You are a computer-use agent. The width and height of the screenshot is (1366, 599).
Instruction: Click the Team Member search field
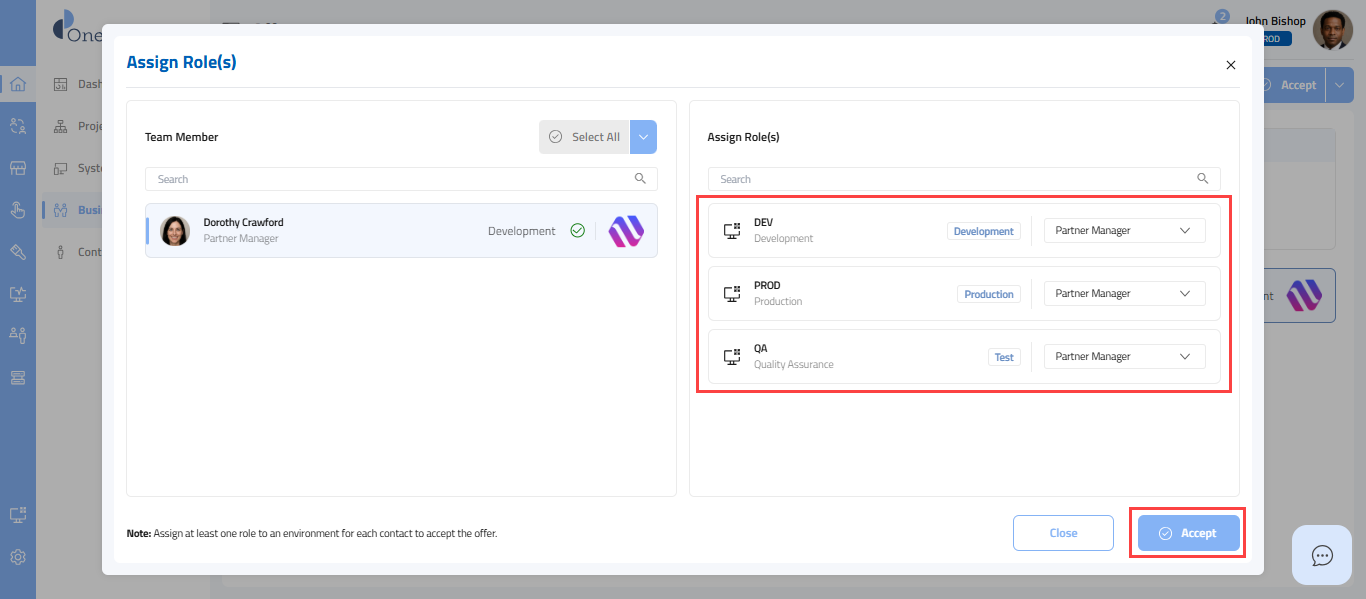pos(390,179)
